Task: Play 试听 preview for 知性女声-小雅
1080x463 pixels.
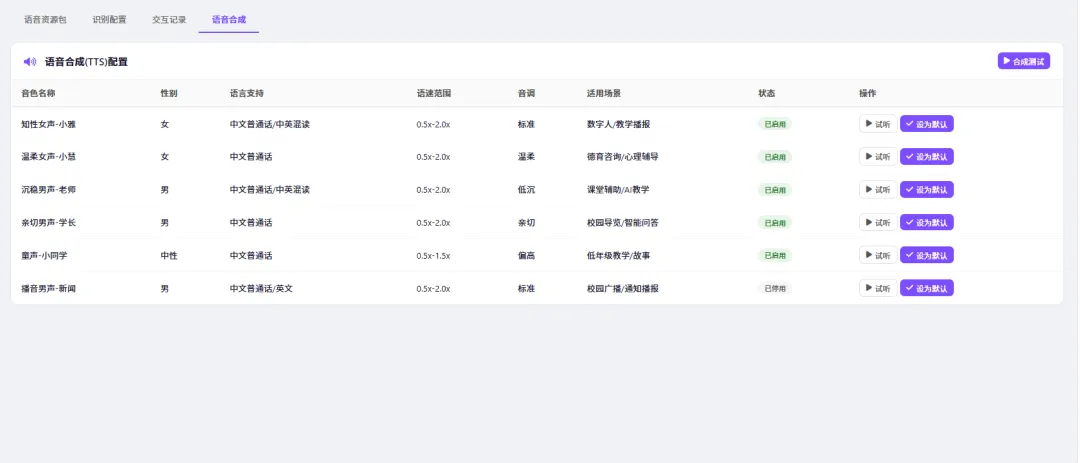Action: pos(878,124)
